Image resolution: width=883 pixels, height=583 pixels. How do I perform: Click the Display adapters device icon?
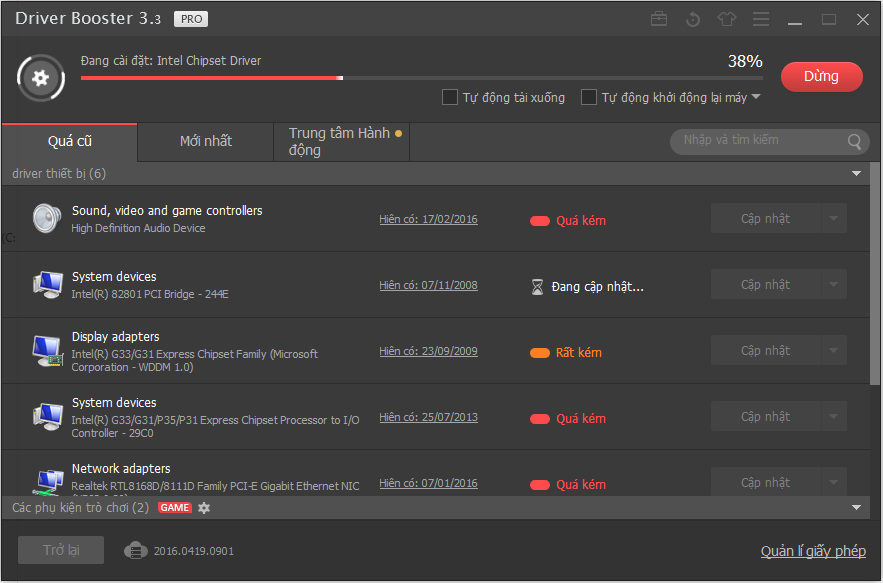click(x=47, y=351)
